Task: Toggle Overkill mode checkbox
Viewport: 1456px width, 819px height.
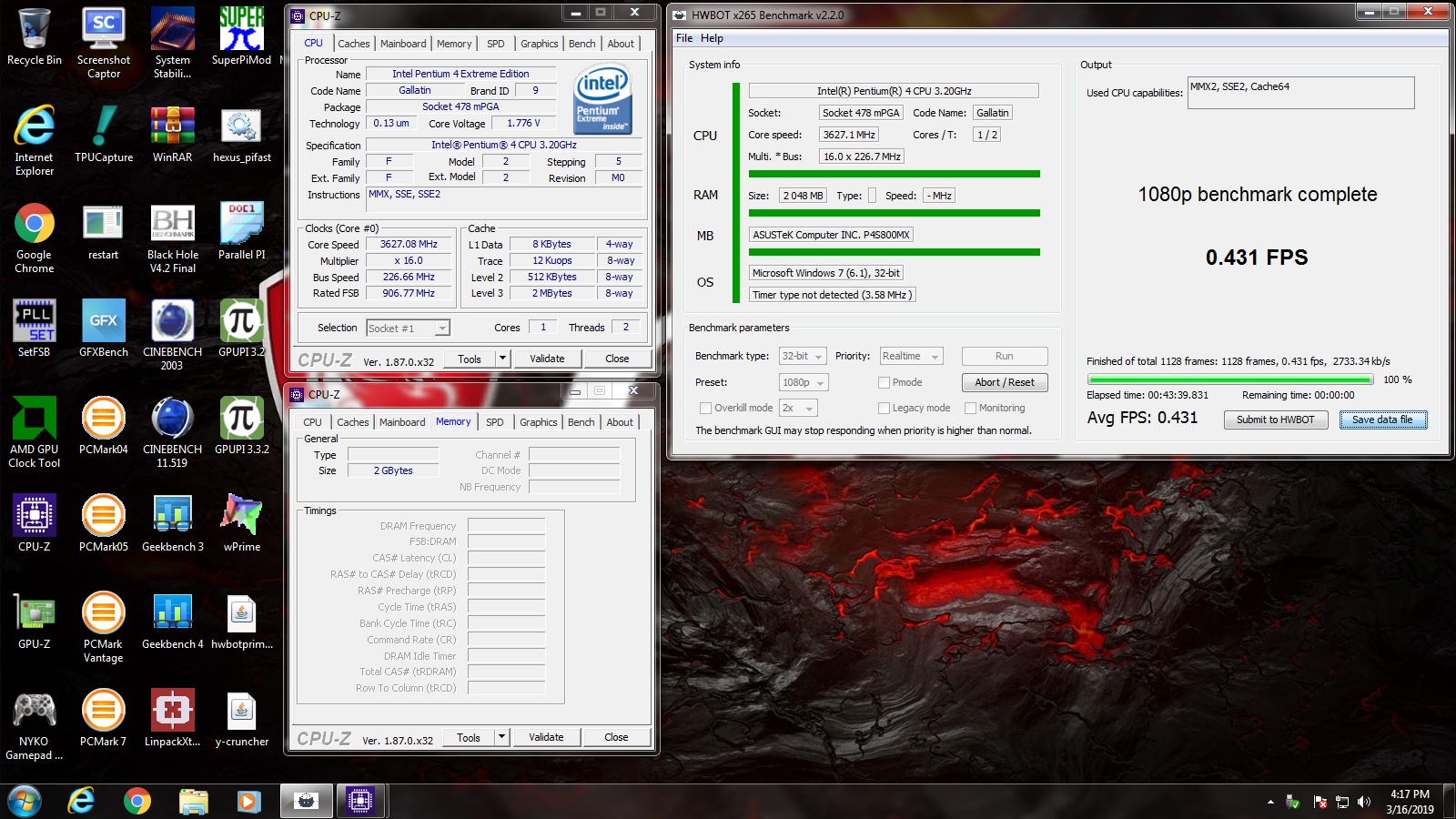Action: pos(705,409)
